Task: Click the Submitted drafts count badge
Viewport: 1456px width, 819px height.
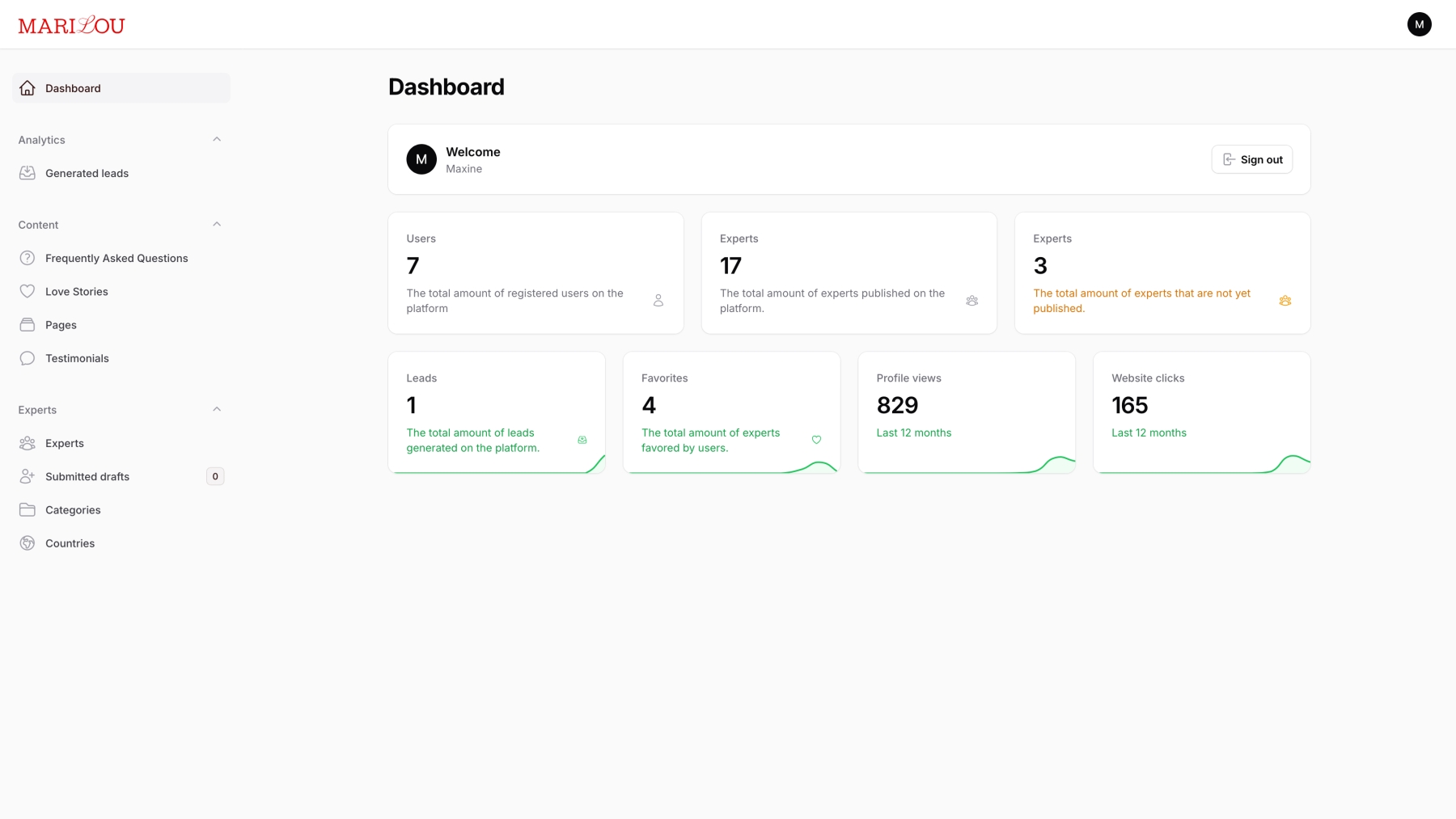Action: [215, 476]
